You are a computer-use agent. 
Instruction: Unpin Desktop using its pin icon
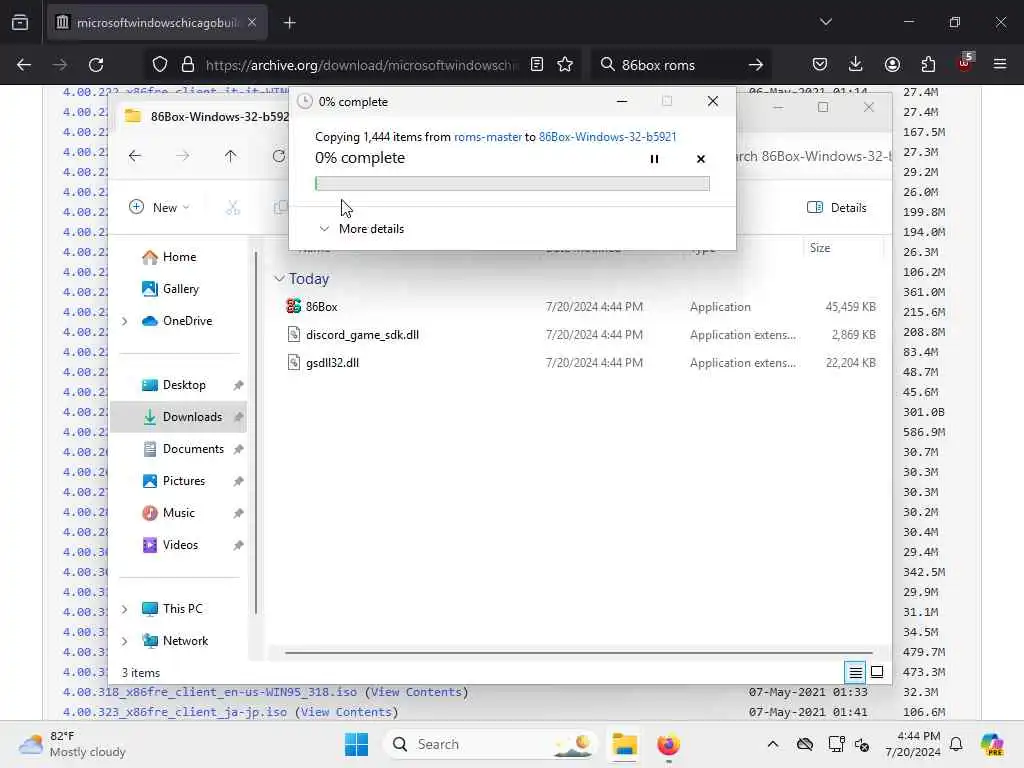coord(238,385)
